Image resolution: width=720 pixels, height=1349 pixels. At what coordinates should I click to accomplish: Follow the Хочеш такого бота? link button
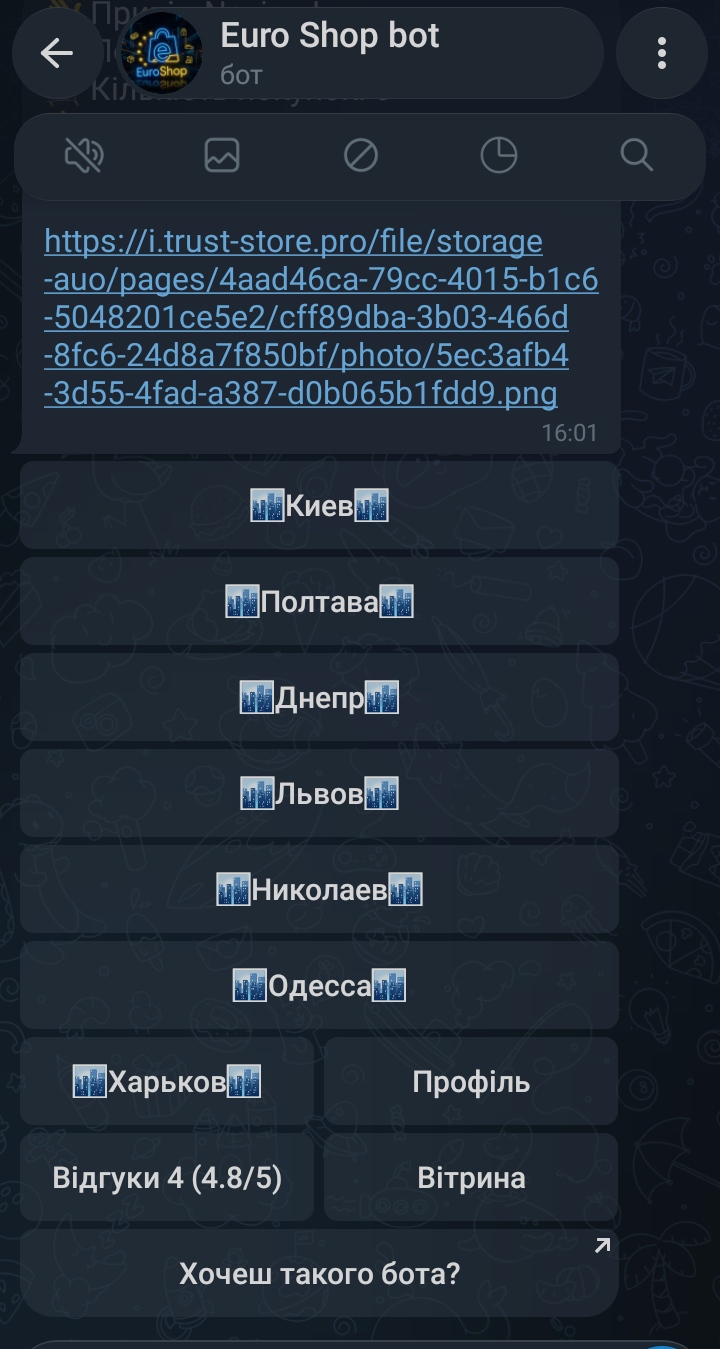tap(319, 1274)
